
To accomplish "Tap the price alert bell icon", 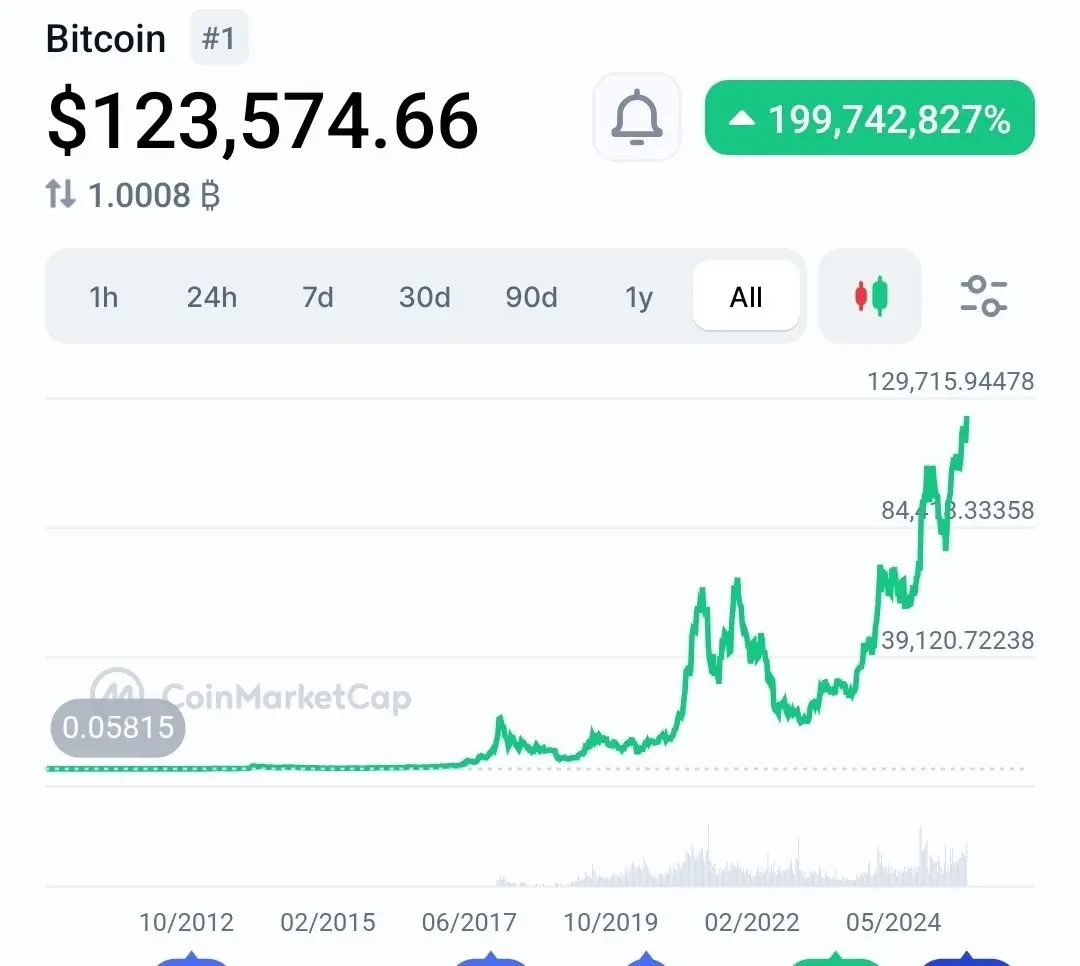I will click(636, 117).
